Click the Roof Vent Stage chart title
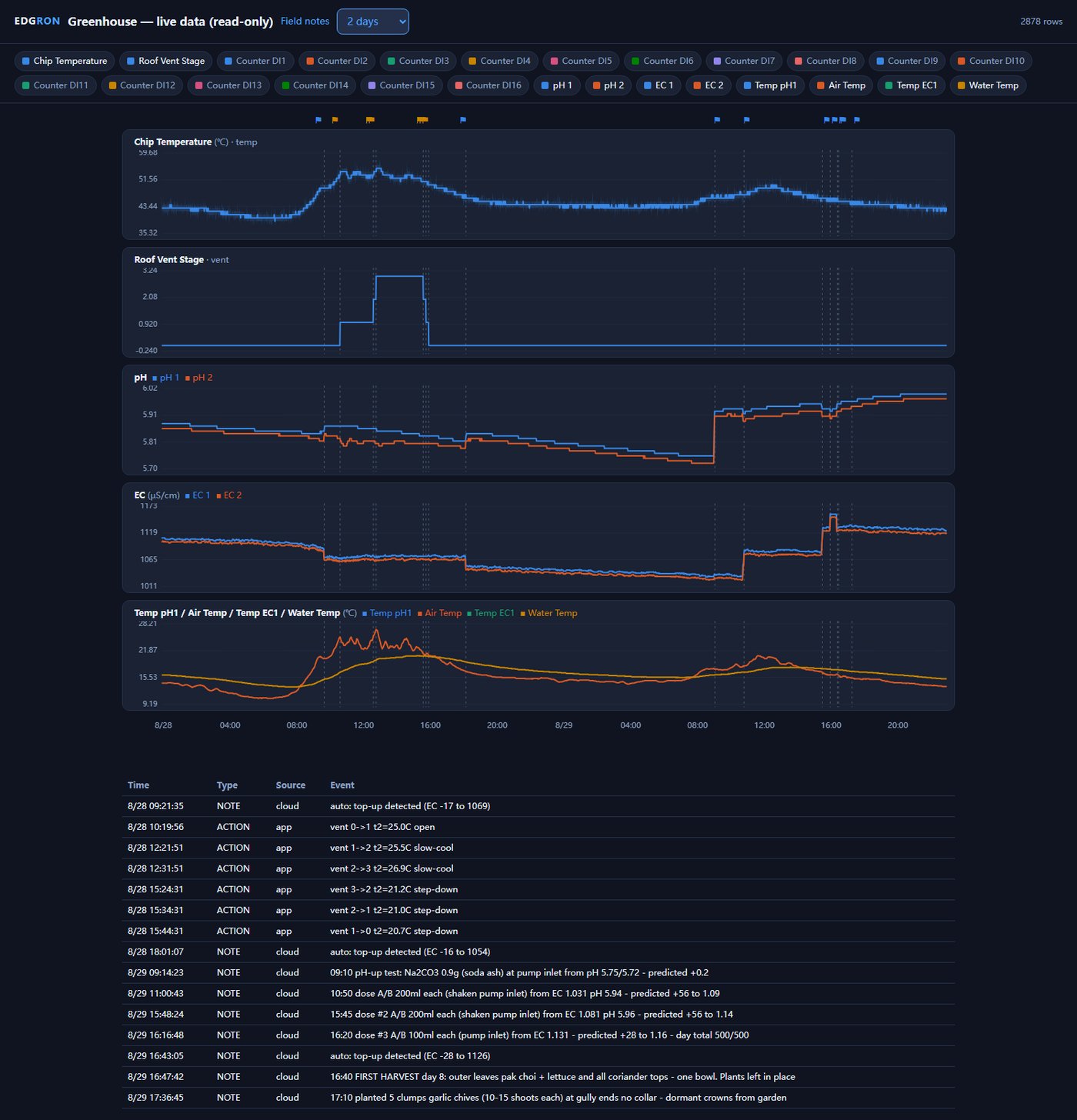Viewport: 1077px width, 1120px height. point(168,259)
